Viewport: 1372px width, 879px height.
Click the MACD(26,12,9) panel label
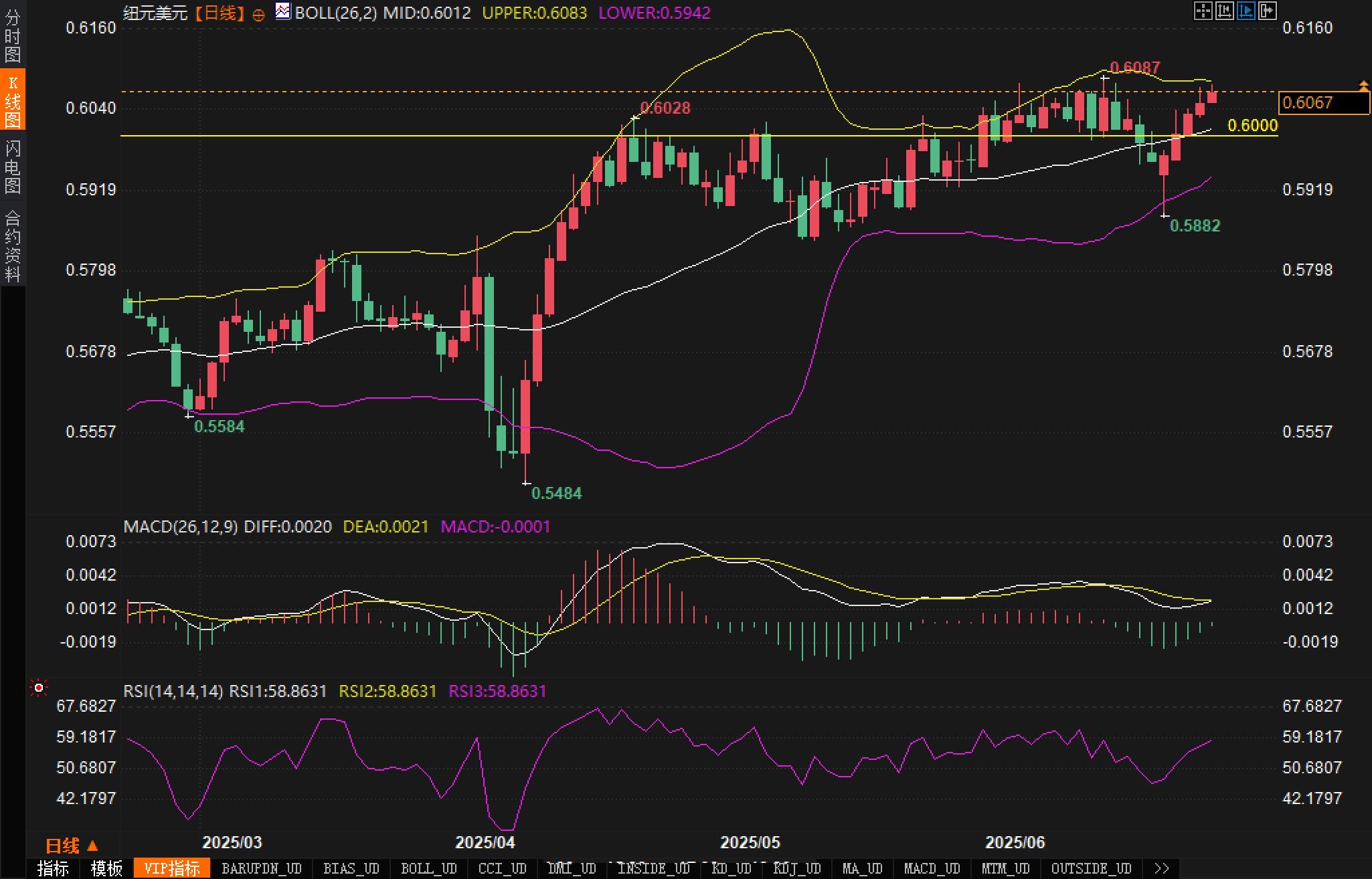click(x=181, y=526)
